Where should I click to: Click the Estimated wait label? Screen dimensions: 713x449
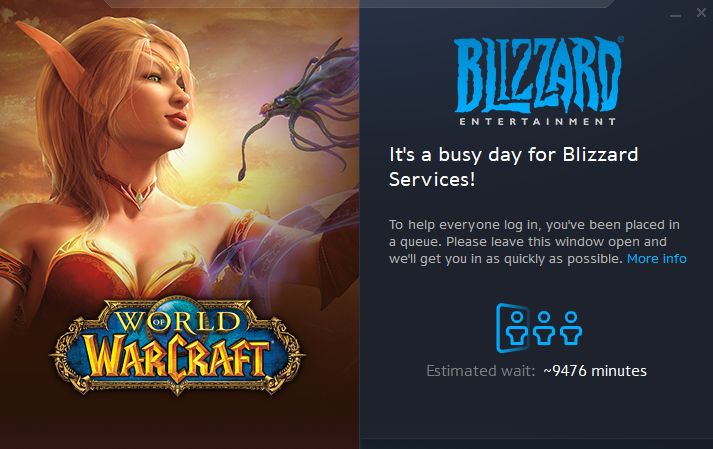tap(481, 371)
